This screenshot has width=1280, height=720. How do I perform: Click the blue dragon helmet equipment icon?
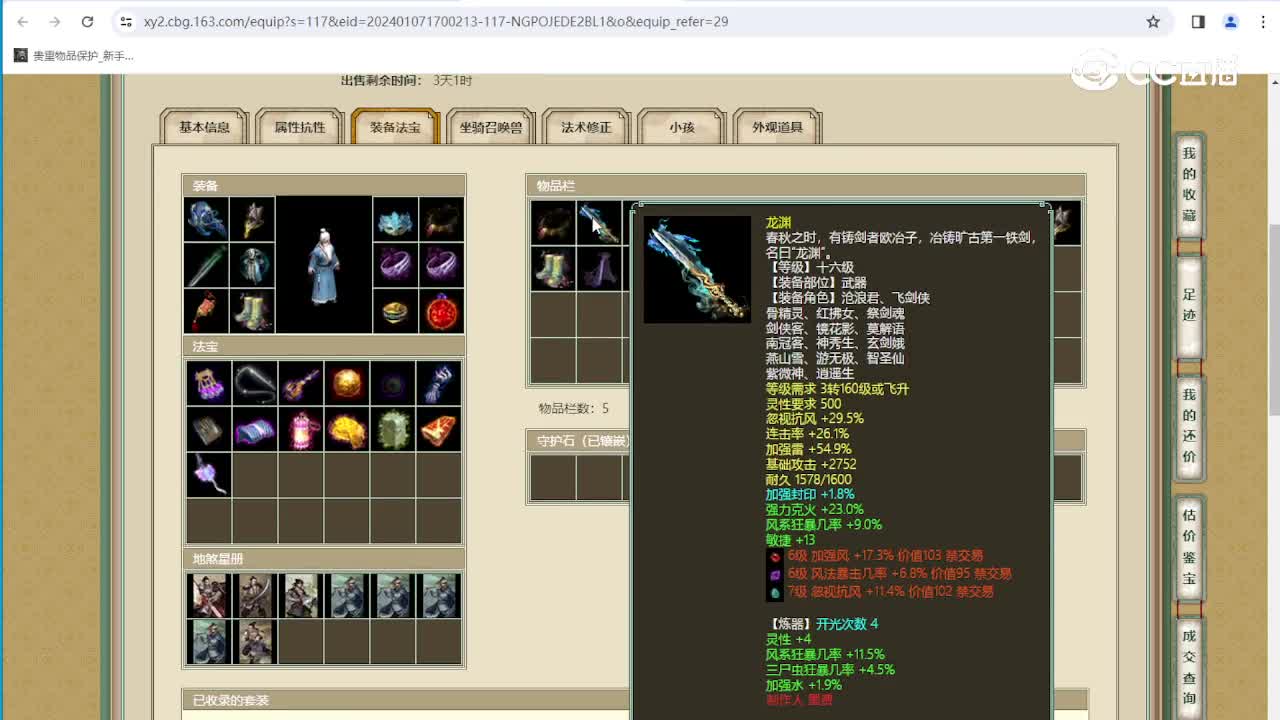206,219
